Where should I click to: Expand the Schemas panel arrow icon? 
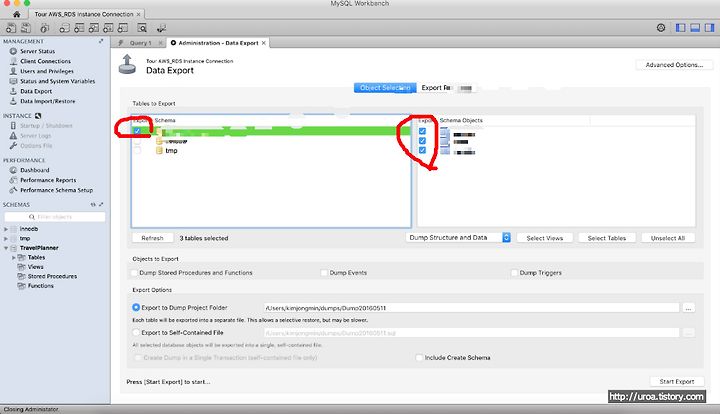[x=101, y=205]
